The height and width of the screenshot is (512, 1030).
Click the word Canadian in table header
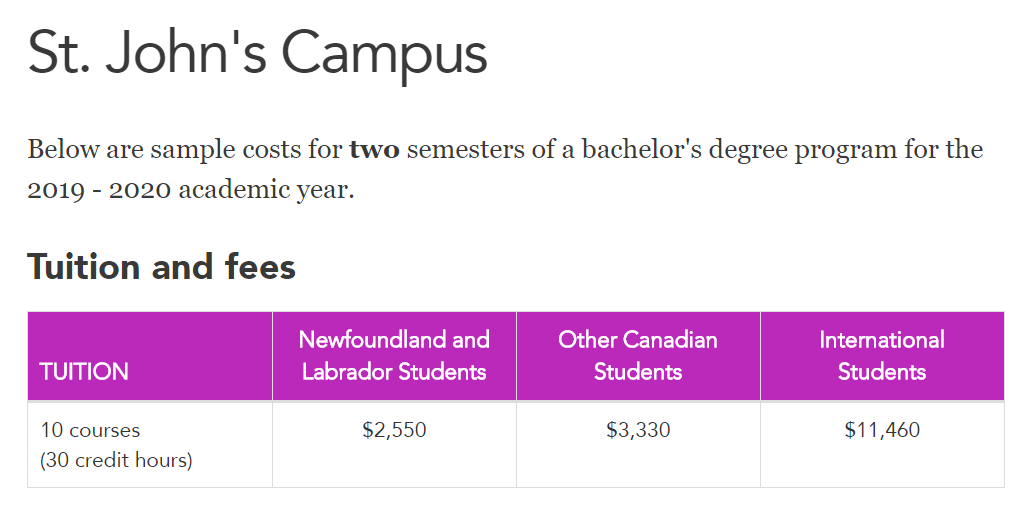tap(670, 340)
